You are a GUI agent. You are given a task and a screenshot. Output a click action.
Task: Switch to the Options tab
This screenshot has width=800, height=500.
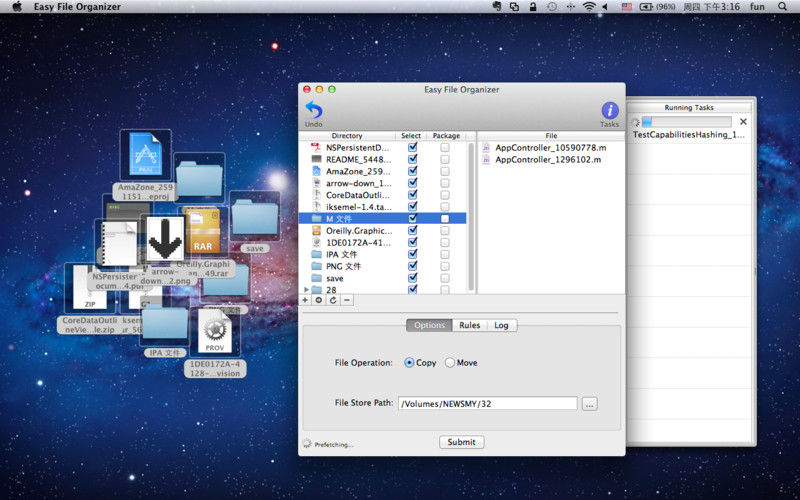pyautogui.click(x=429, y=325)
